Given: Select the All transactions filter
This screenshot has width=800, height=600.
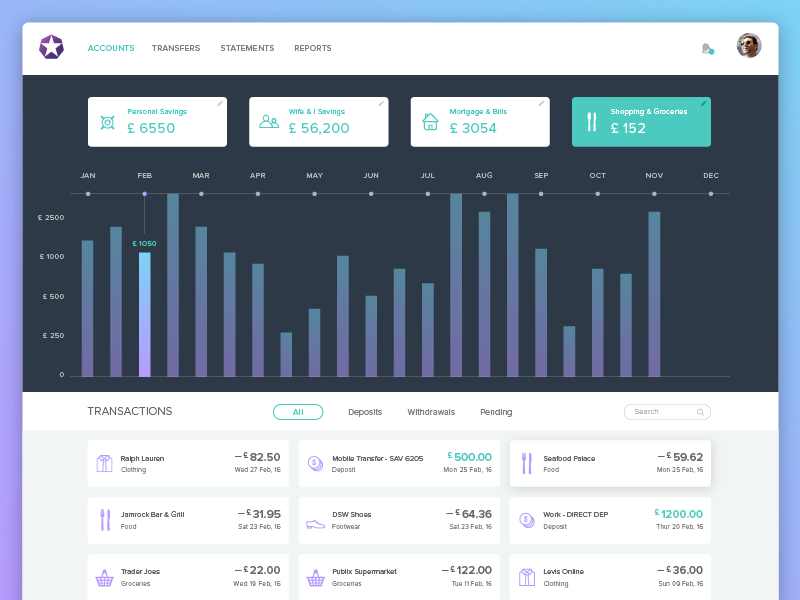Looking at the screenshot, I should [x=298, y=412].
